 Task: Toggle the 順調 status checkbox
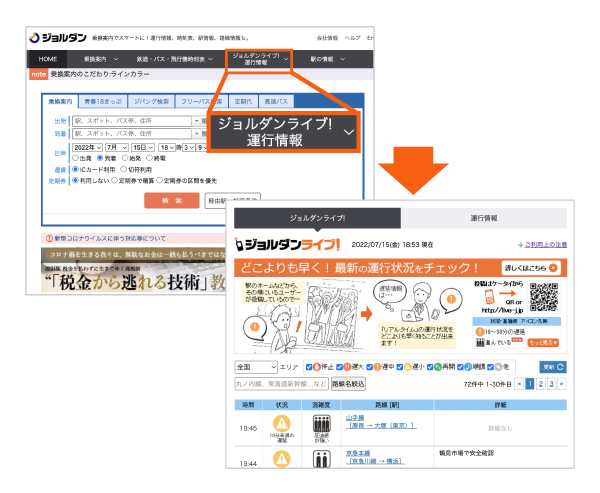460,367
